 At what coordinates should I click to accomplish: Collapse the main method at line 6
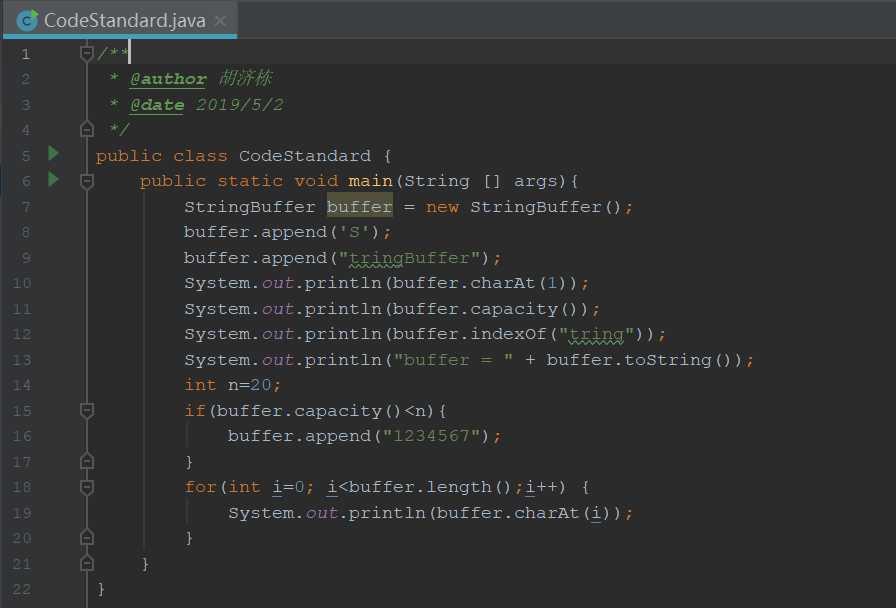tap(87, 181)
